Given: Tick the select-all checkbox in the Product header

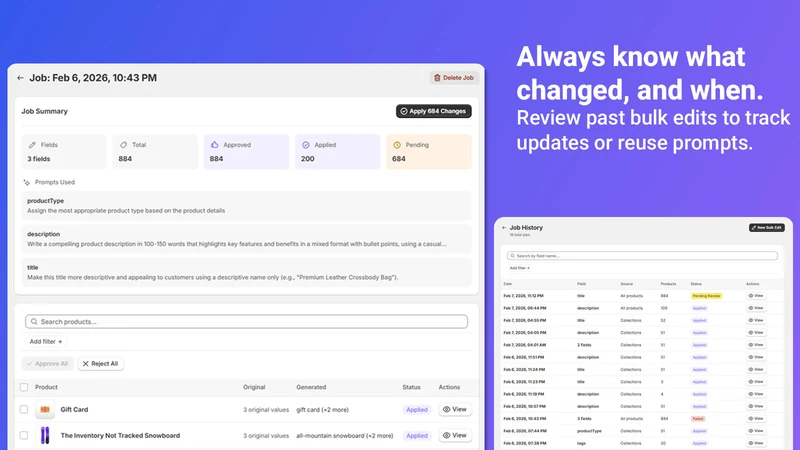Looking at the screenshot, I should click(x=24, y=387).
